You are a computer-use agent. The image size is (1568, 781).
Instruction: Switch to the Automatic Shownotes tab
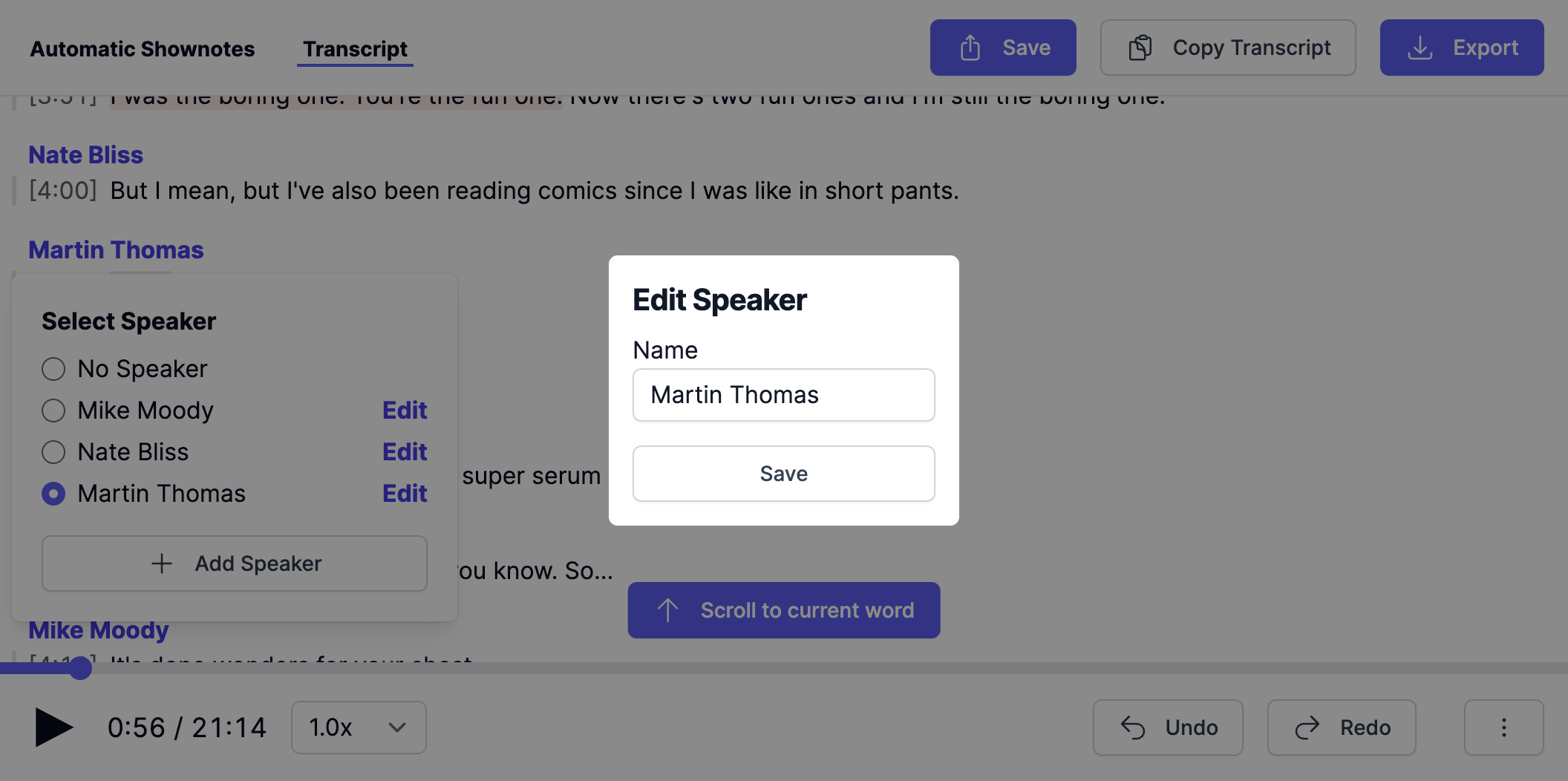143,49
